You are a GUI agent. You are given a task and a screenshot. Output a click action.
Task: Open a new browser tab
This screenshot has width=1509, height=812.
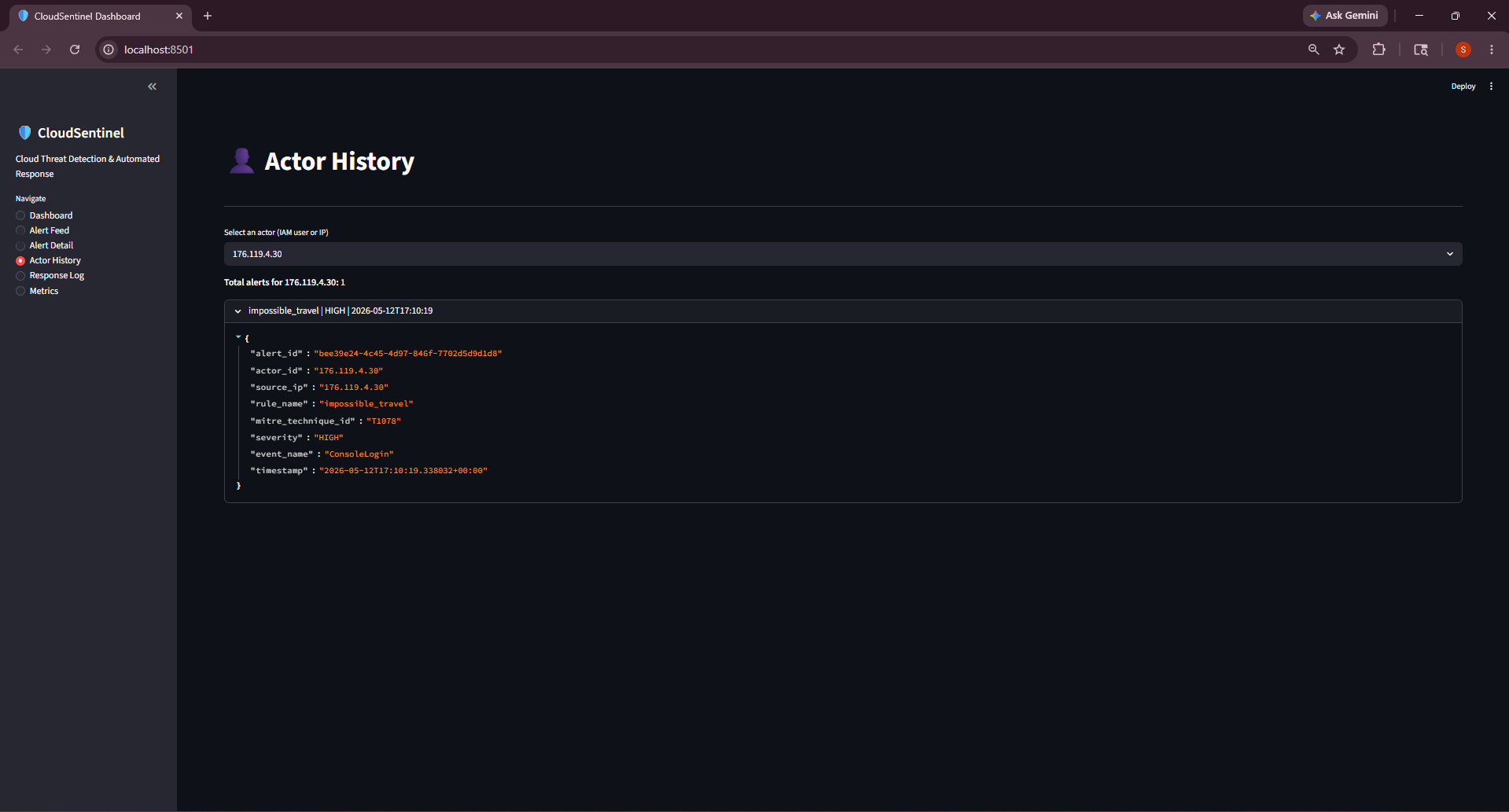click(208, 16)
